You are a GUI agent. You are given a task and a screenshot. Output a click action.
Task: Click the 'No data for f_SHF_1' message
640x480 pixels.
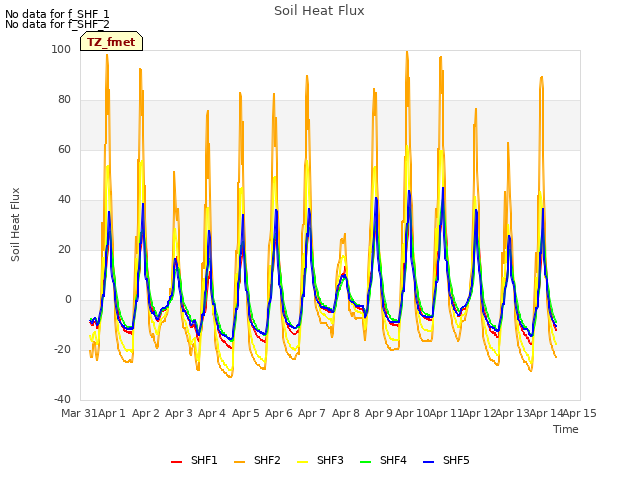click(57, 14)
